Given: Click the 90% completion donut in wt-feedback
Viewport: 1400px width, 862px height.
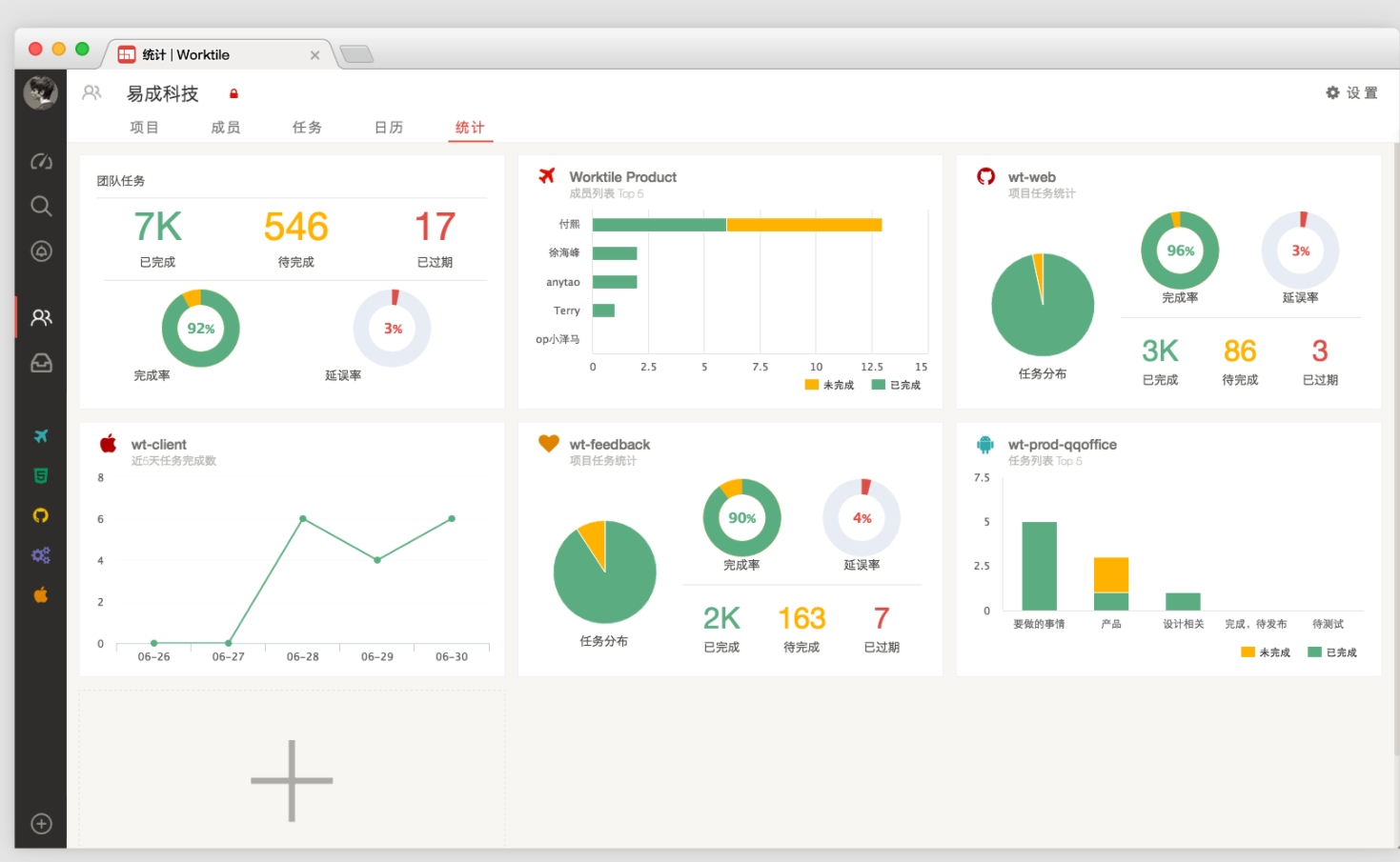Looking at the screenshot, I should pyautogui.click(x=741, y=518).
